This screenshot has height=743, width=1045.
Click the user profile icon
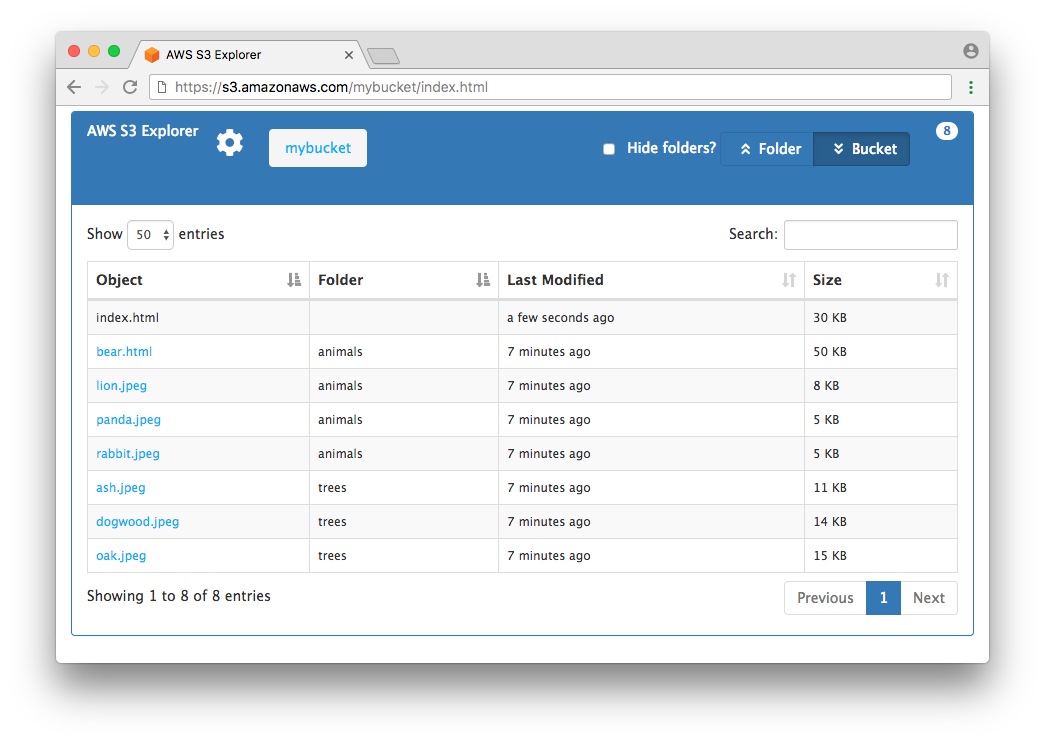970,51
